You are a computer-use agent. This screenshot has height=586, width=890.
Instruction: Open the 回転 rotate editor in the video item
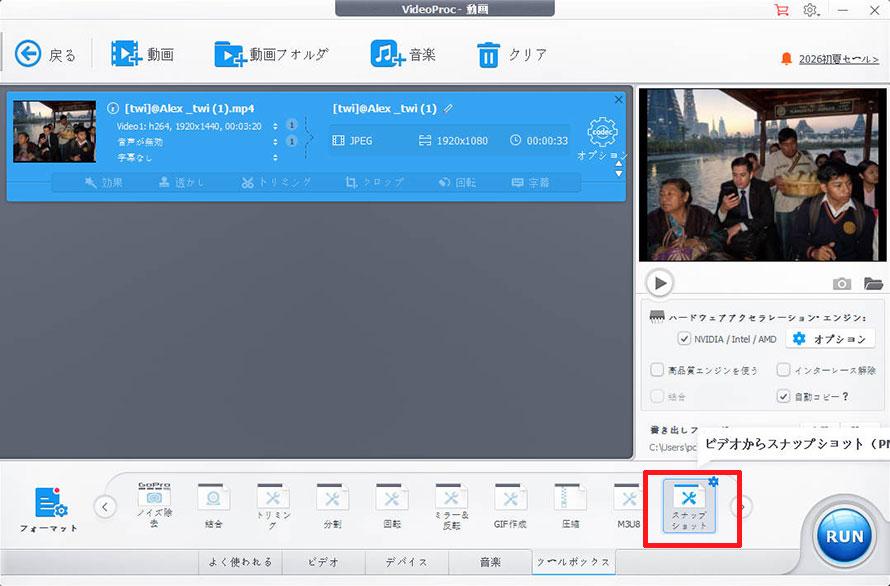coord(457,182)
